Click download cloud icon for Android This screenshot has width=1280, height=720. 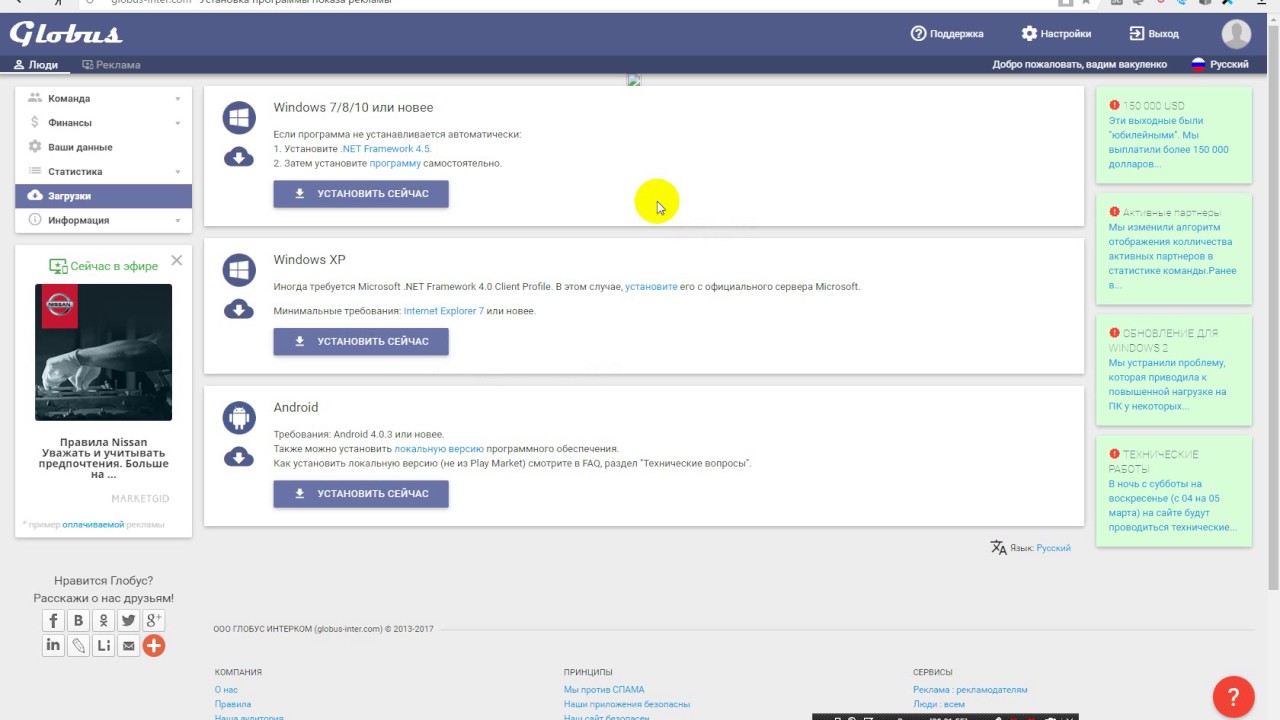pos(239,456)
